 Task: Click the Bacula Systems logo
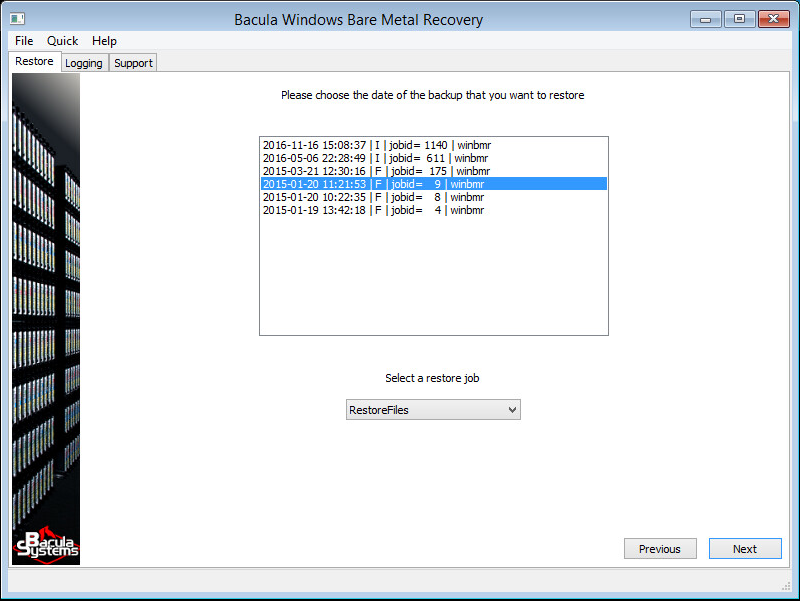(x=46, y=545)
